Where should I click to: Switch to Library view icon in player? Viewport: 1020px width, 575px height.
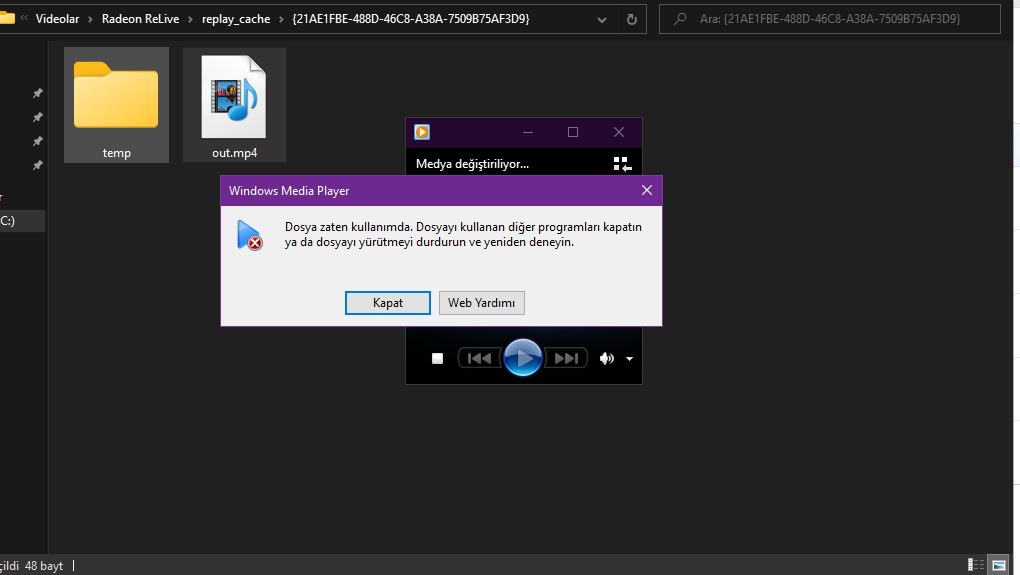(x=623, y=164)
